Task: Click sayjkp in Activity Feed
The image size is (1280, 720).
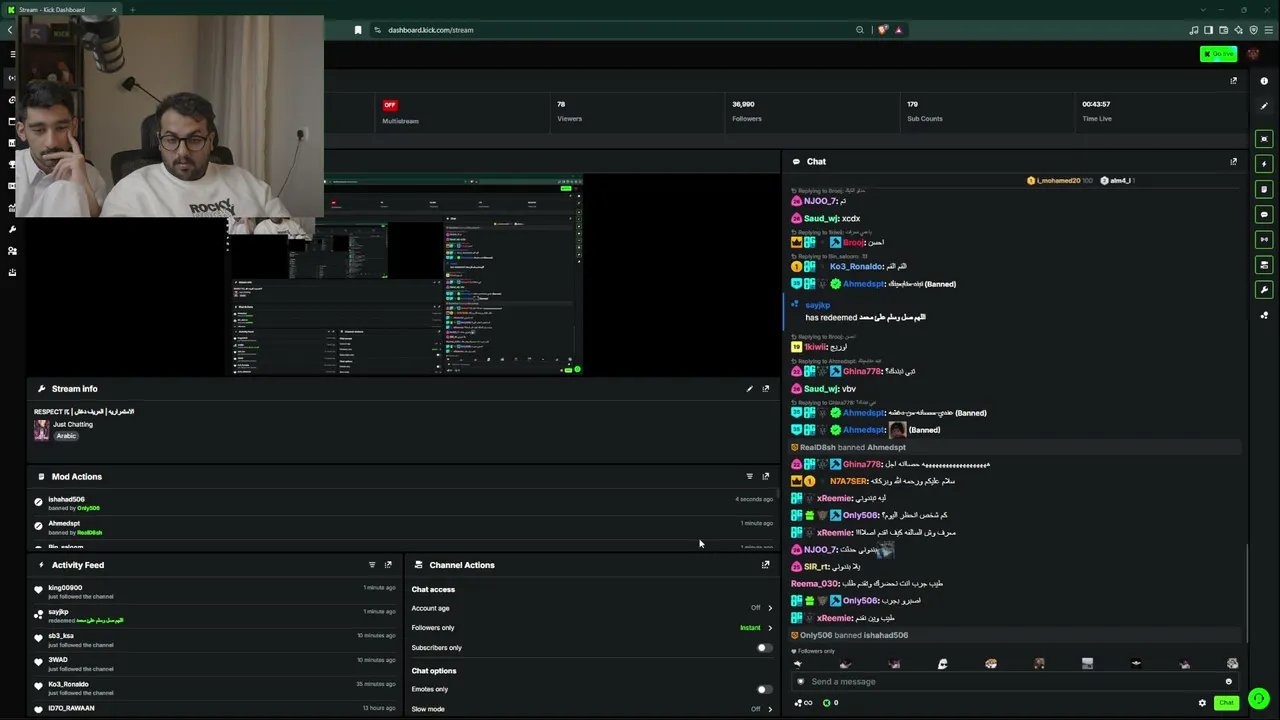Action: click(x=58, y=612)
